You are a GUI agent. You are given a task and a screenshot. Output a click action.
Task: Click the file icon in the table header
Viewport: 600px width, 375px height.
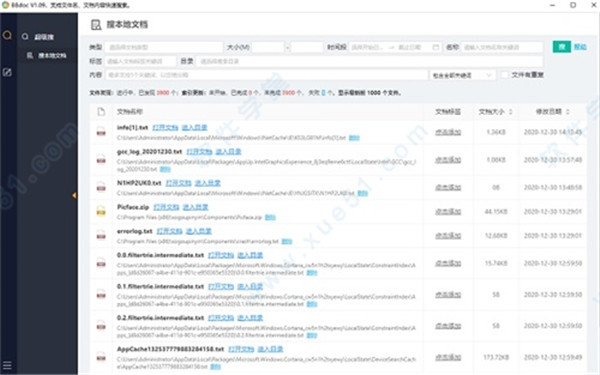pyautogui.click(x=101, y=111)
